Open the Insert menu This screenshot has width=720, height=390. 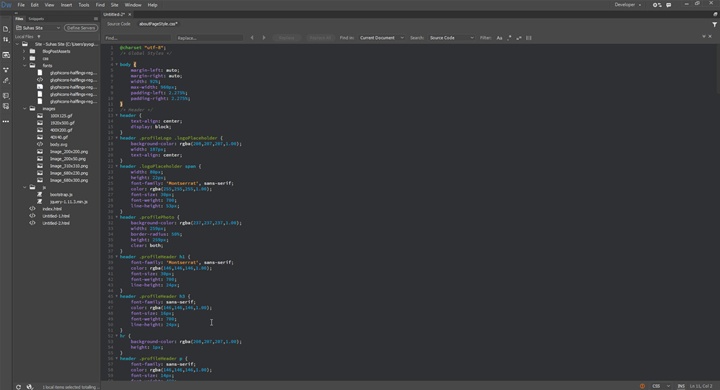click(66, 5)
